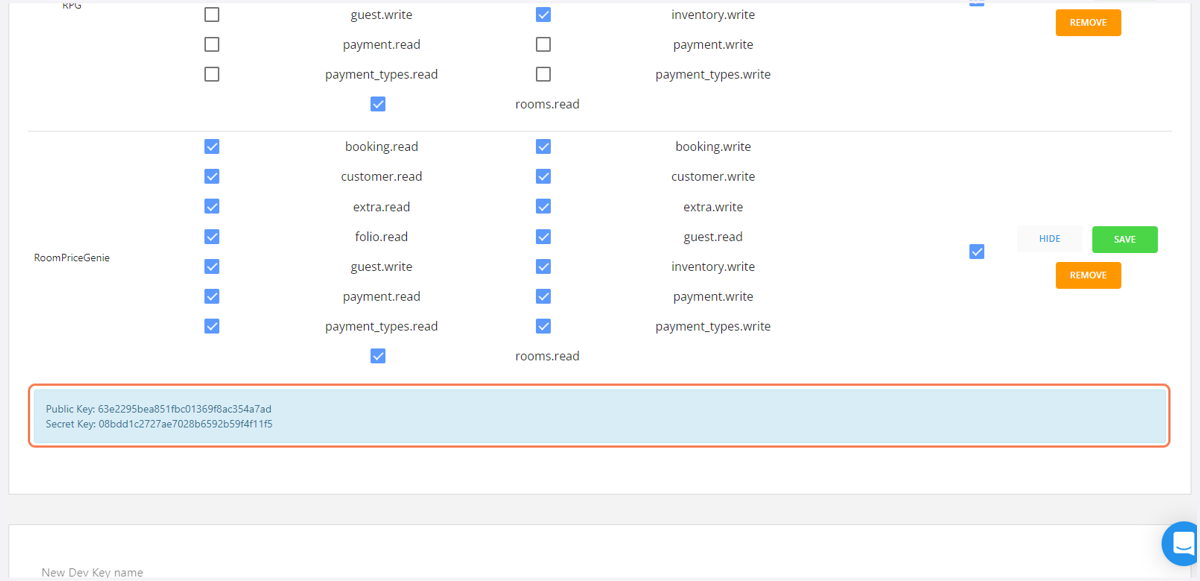Remove the RoomPriceGenie dev key
Viewport: 1200px width, 581px height.
pos(1088,275)
